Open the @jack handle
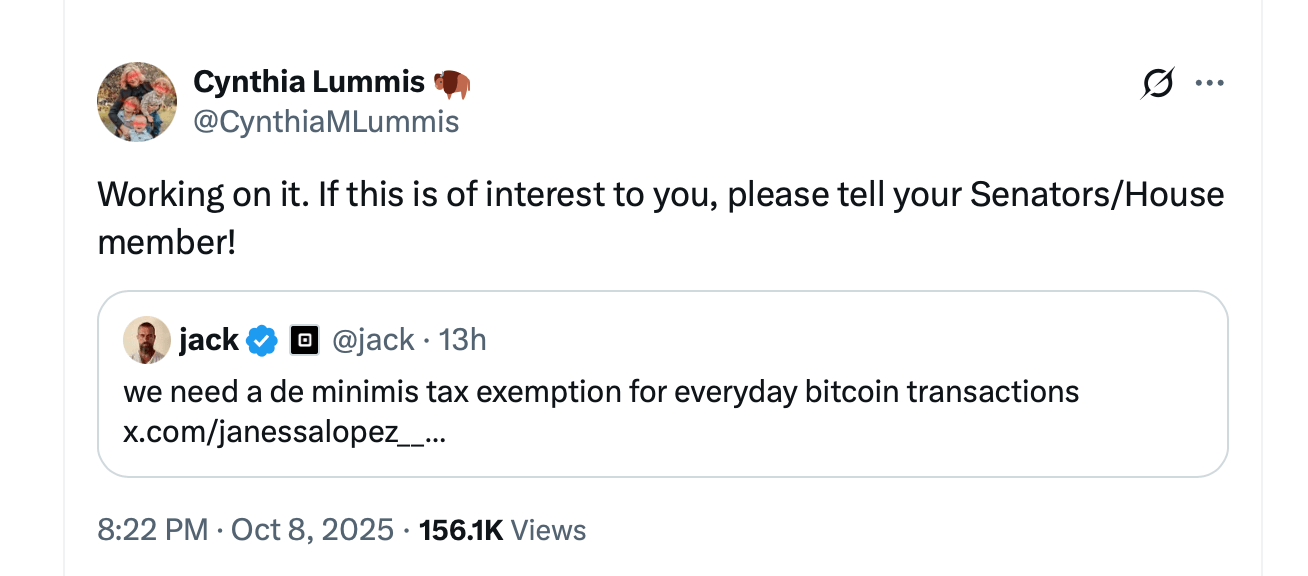1308x576 pixels. (x=371, y=341)
